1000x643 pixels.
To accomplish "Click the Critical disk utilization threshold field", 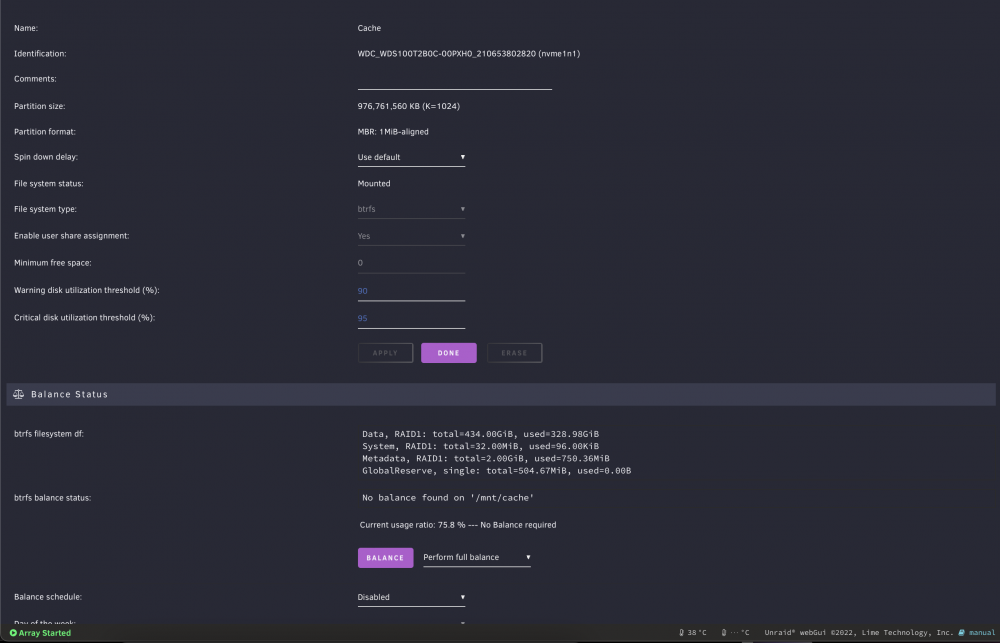I will pyautogui.click(x=411, y=318).
